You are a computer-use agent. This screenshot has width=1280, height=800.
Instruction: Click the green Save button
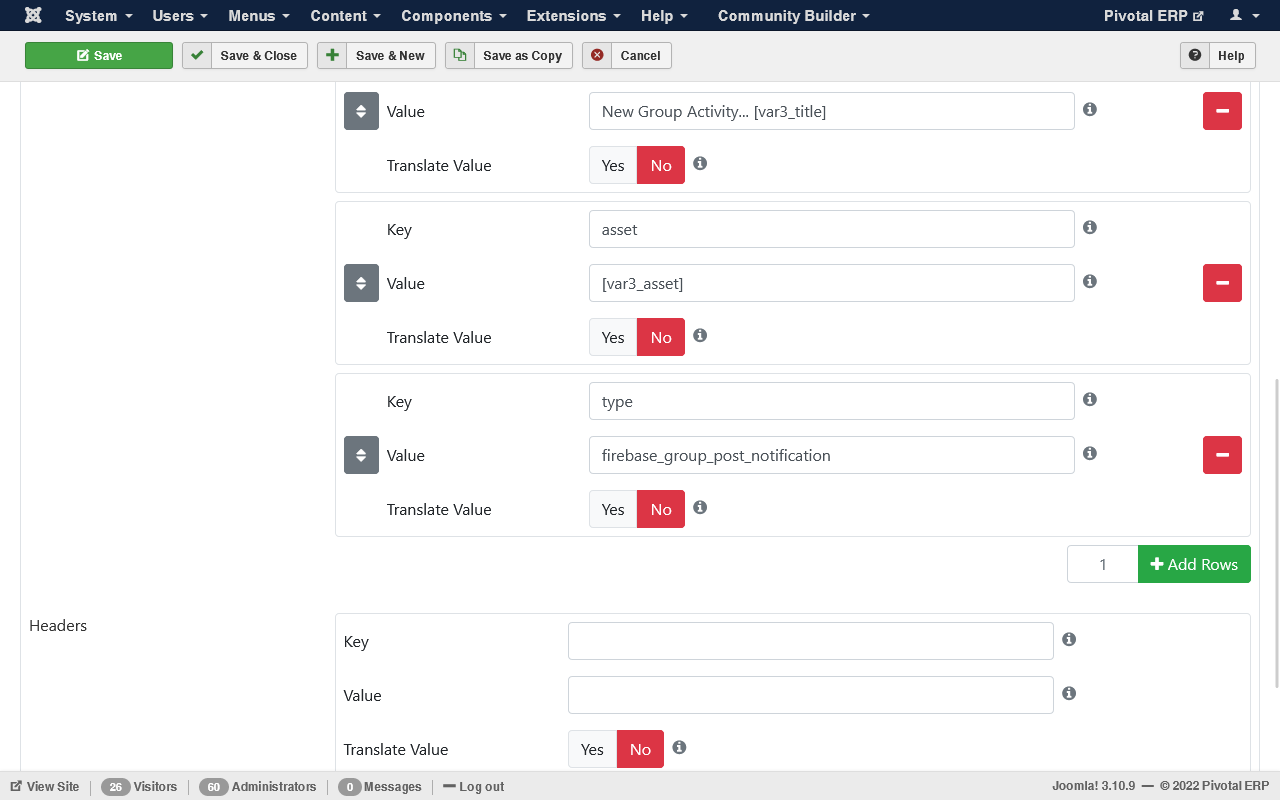[99, 56]
